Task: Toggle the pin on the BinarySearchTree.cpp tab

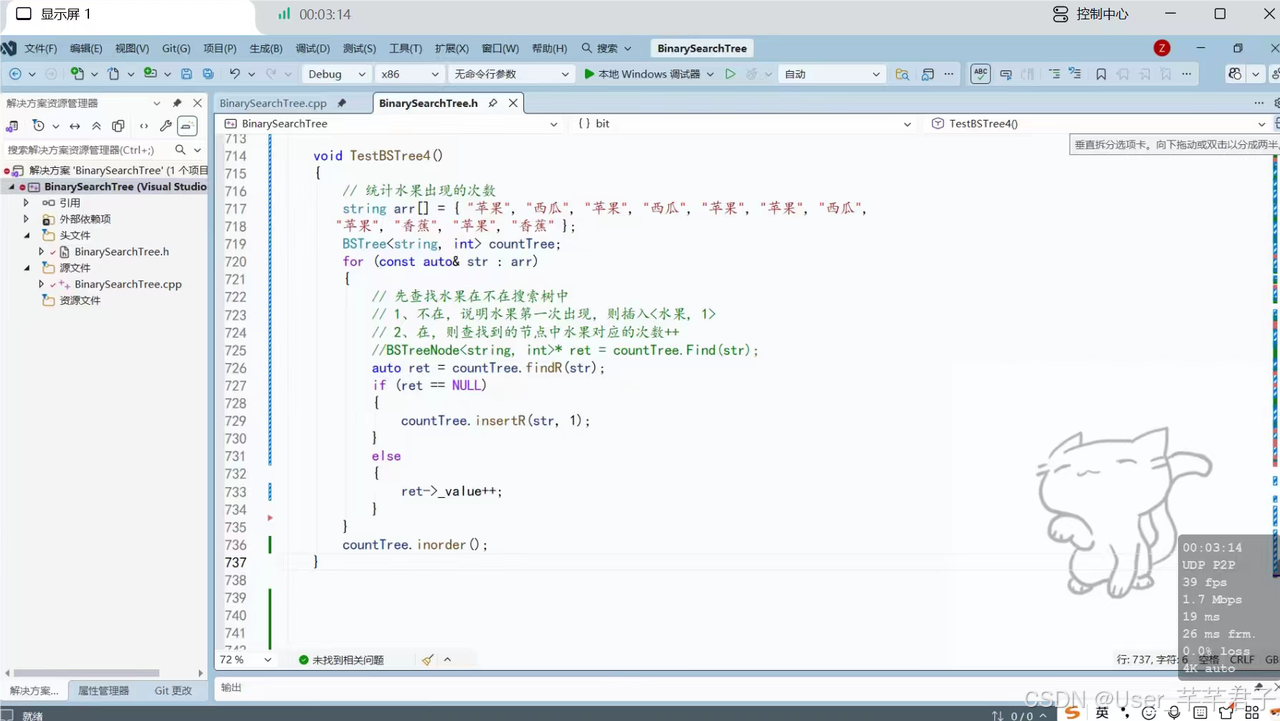Action: point(342,103)
